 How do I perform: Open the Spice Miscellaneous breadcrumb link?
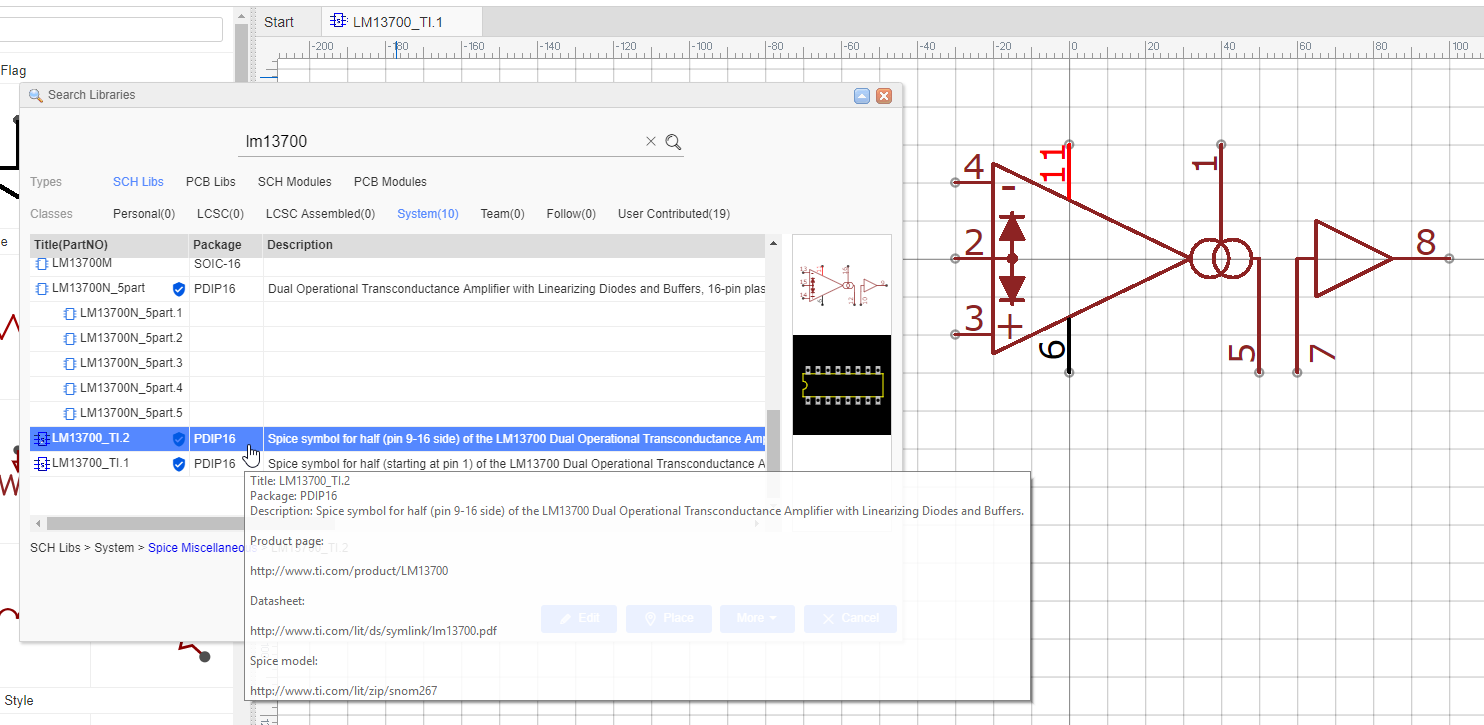(x=196, y=548)
